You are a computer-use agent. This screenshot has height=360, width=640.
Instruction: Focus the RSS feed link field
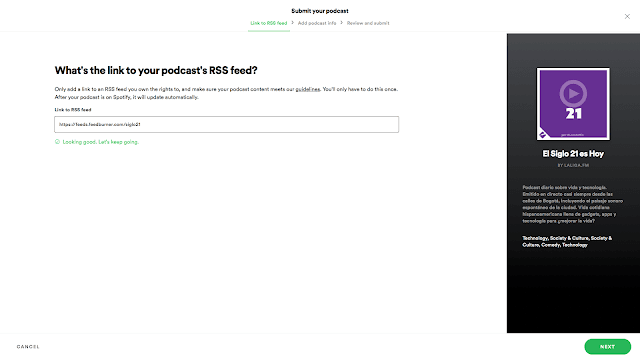pyautogui.click(x=227, y=124)
